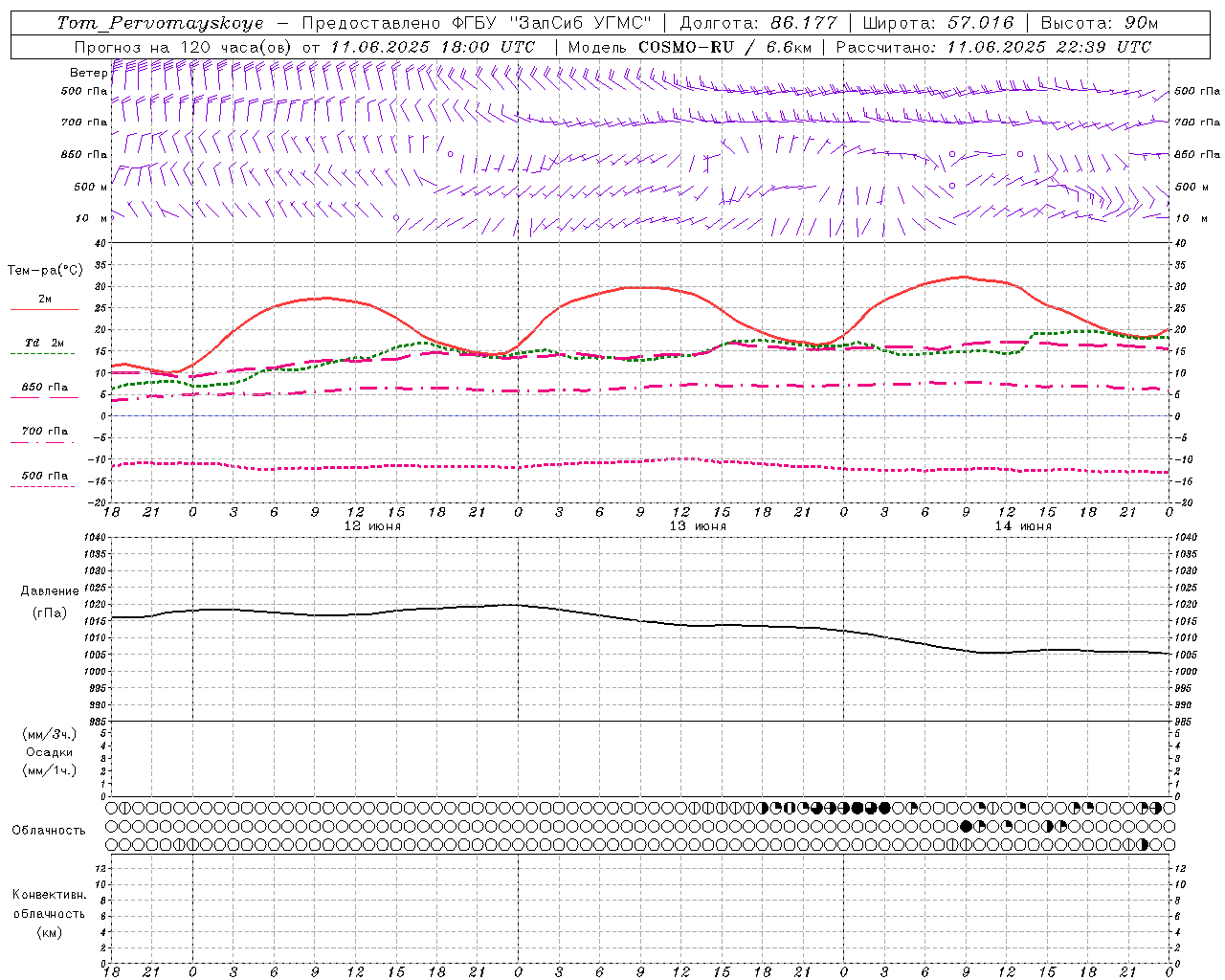Click the elevation text Высота: 90м
This screenshot has height=980, width=1225.
[1099, 23]
